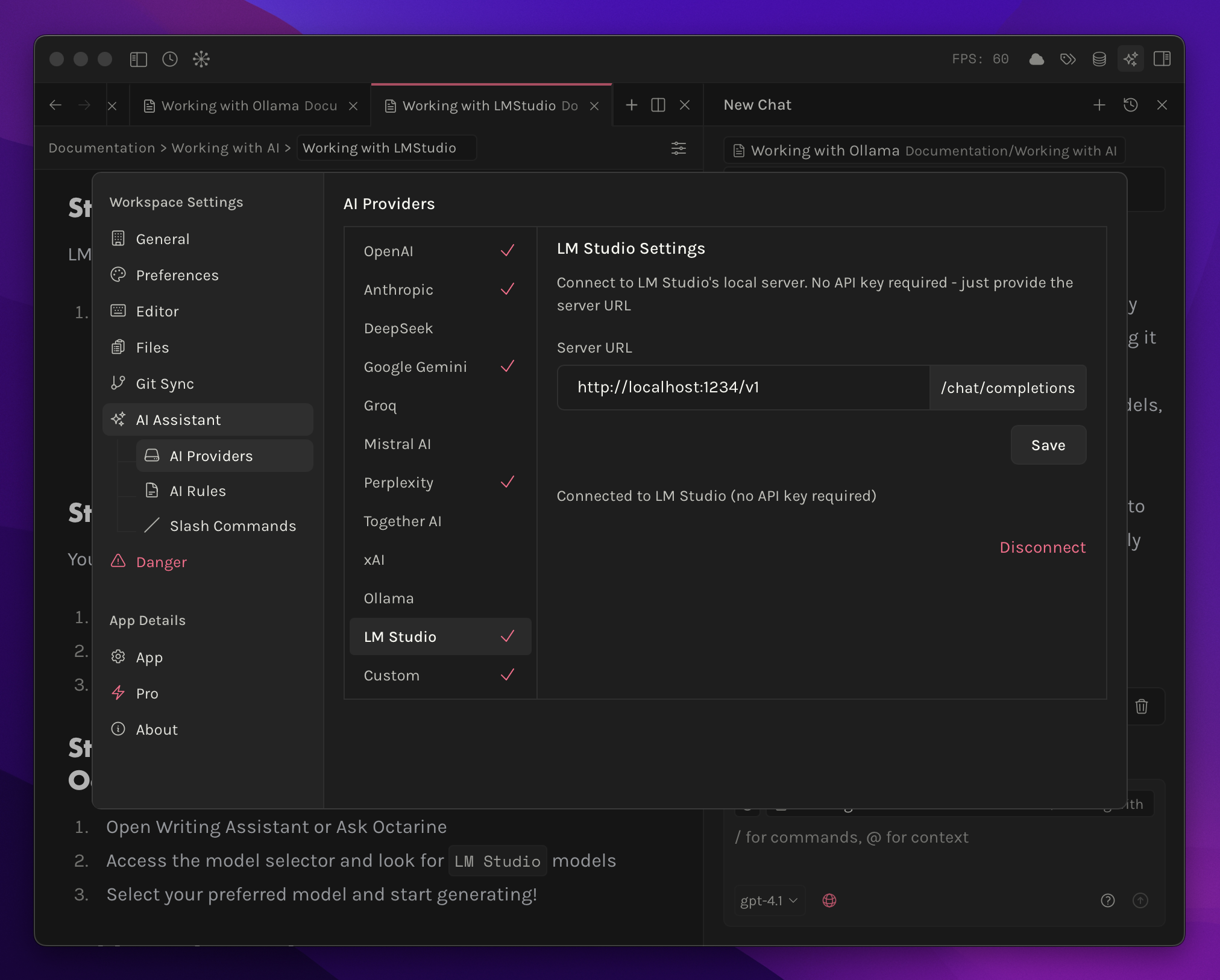The width and height of the screenshot is (1220, 980).
Task: Open the chat history icon
Action: point(1130,105)
